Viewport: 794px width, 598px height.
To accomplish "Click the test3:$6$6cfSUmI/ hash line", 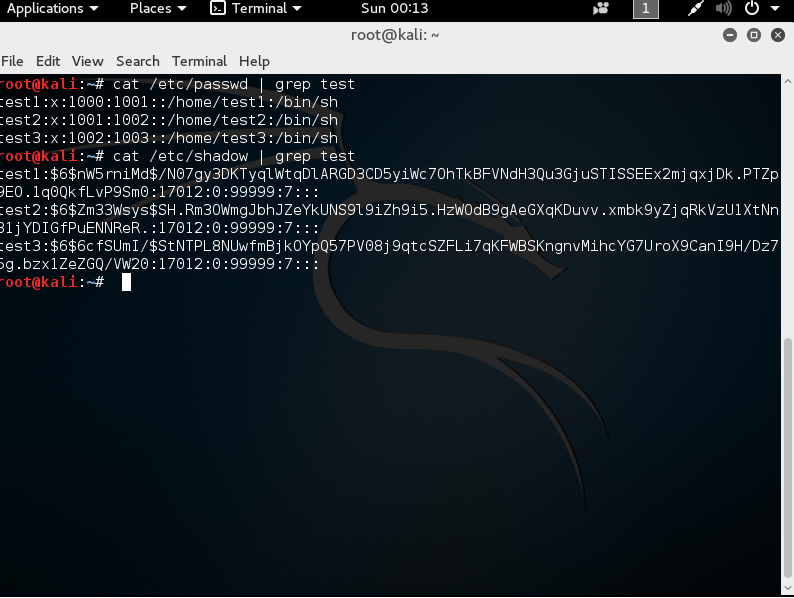I will (389, 255).
